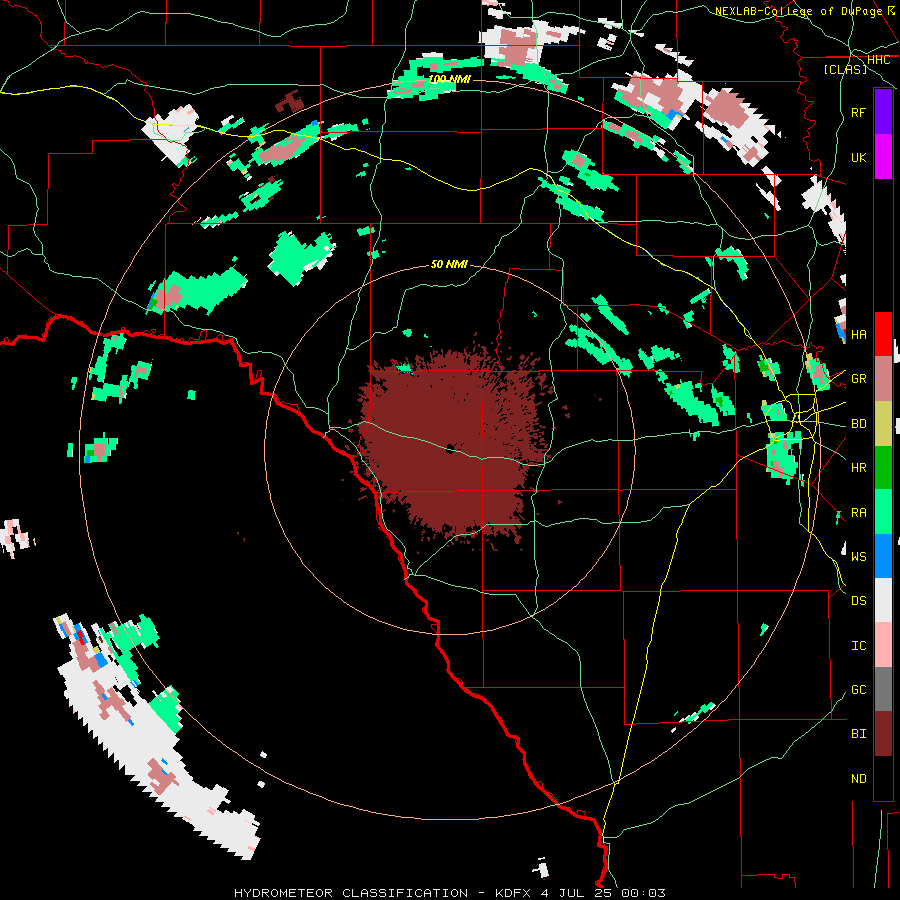Click the RF purple legend swatch
This screenshot has width=900, height=900.
coord(883,112)
